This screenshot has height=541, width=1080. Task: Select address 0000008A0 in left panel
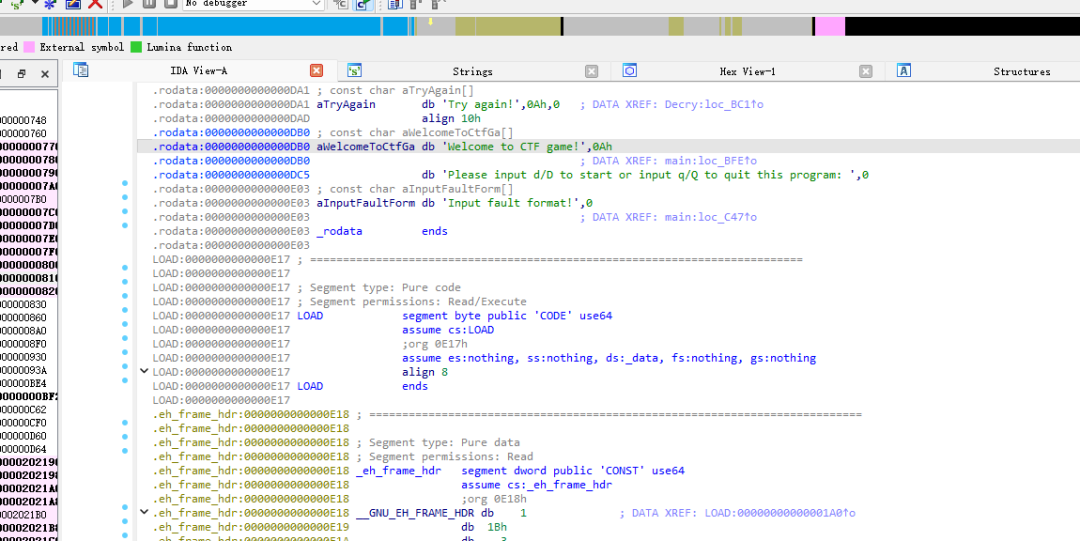[23, 330]
